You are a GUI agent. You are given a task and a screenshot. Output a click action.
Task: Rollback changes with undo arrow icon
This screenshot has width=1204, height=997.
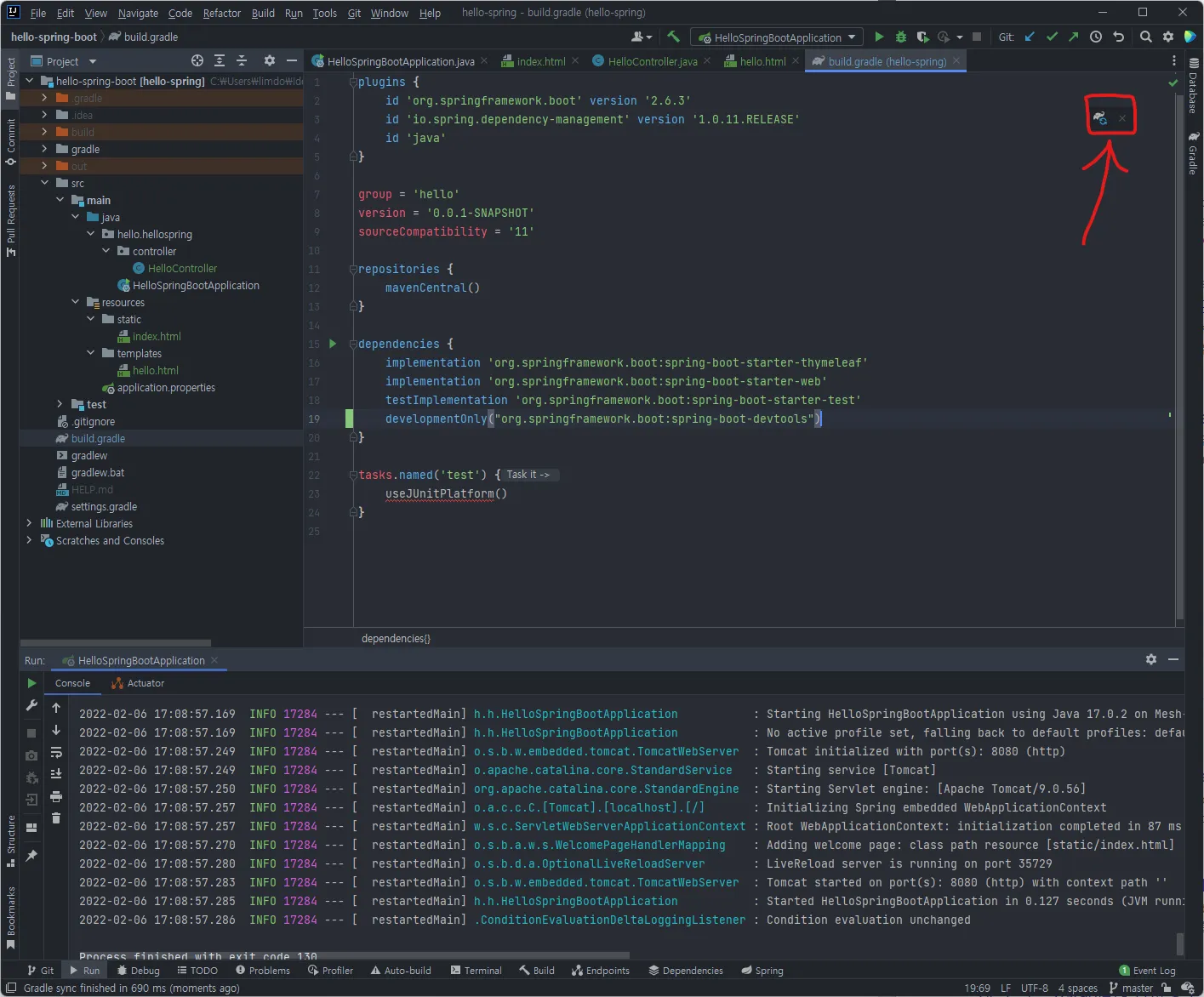click(1119, 37)
